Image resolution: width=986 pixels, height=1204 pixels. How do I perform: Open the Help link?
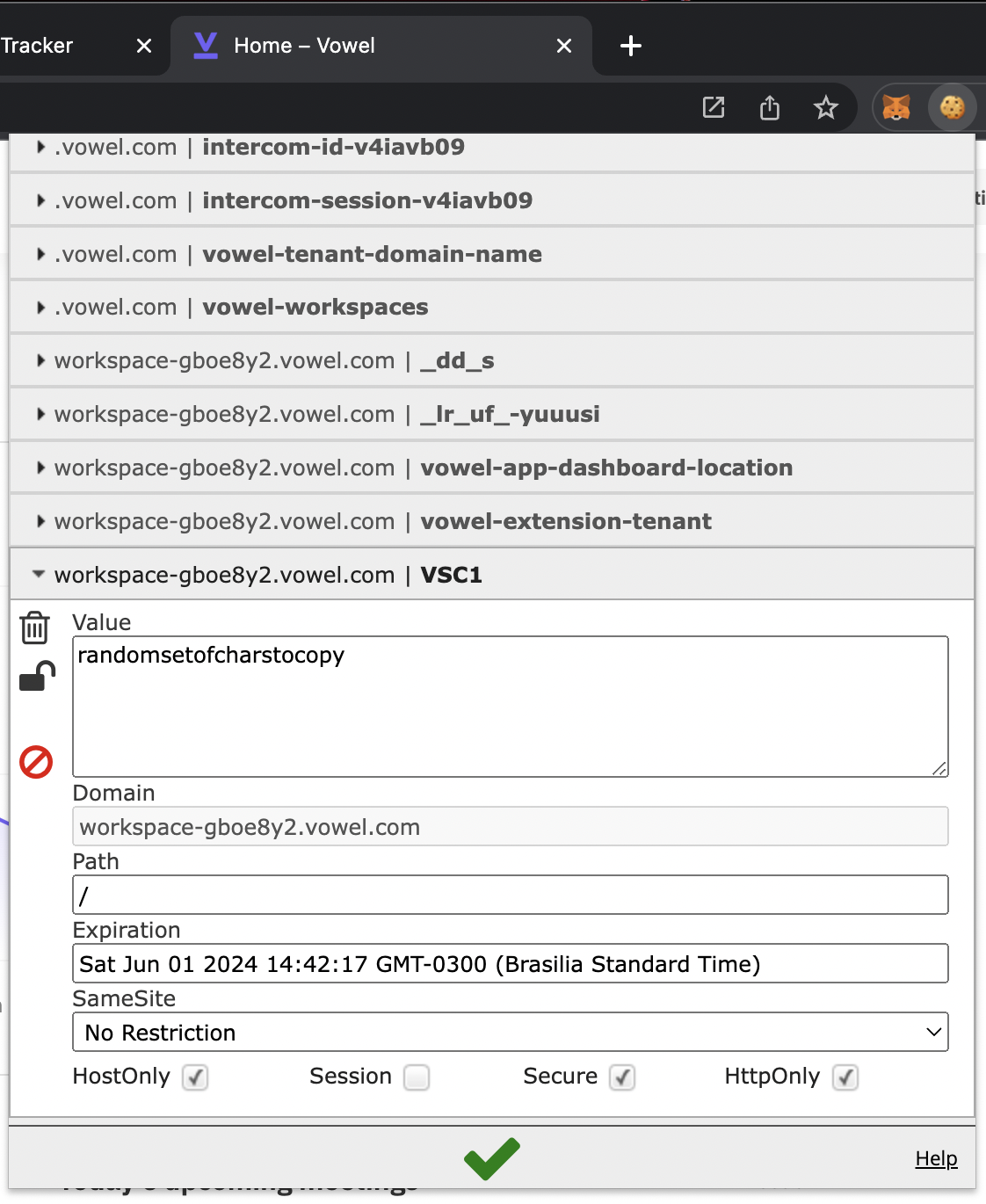pyautogui.click(x=935, y=1158)
